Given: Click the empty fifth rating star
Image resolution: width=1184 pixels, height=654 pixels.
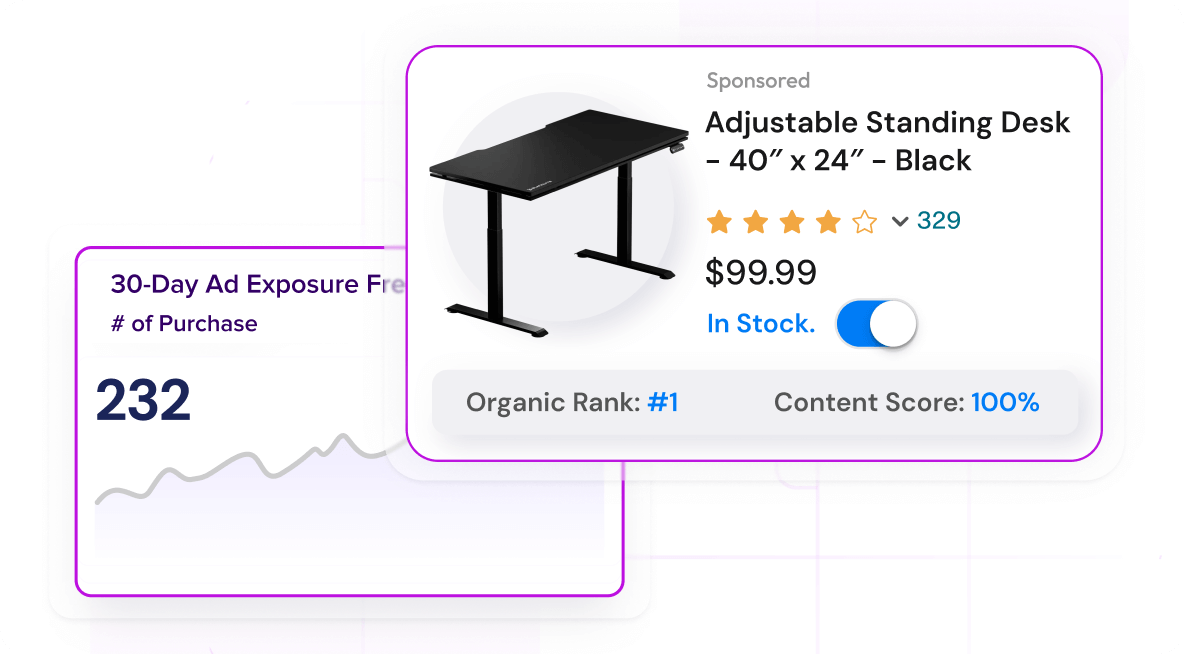Looking at the screenshot, I should pyautogui.click(x=865, y=222).
